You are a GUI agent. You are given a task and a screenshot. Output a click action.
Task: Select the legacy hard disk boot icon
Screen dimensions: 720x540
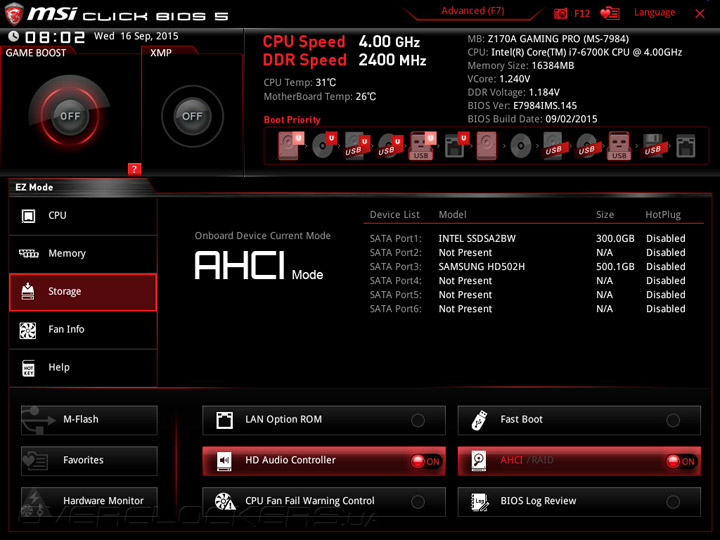tap(486, 146)
